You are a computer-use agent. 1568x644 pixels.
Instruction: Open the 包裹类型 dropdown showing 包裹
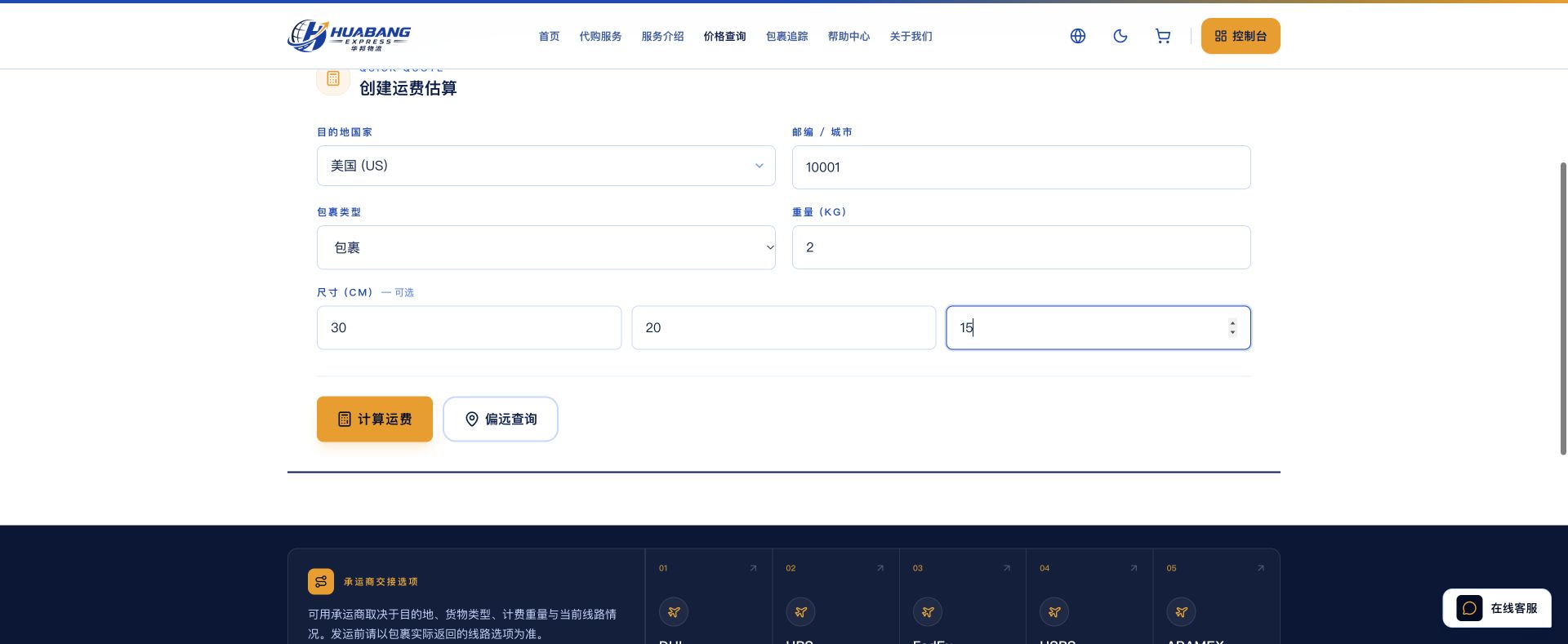[x=546, y=247]
